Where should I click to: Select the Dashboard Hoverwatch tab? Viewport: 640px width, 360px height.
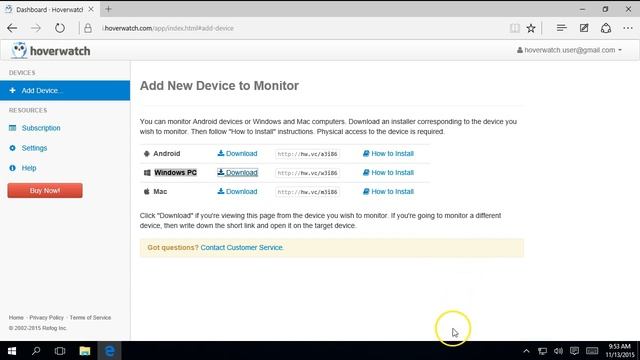pos(49,9)
